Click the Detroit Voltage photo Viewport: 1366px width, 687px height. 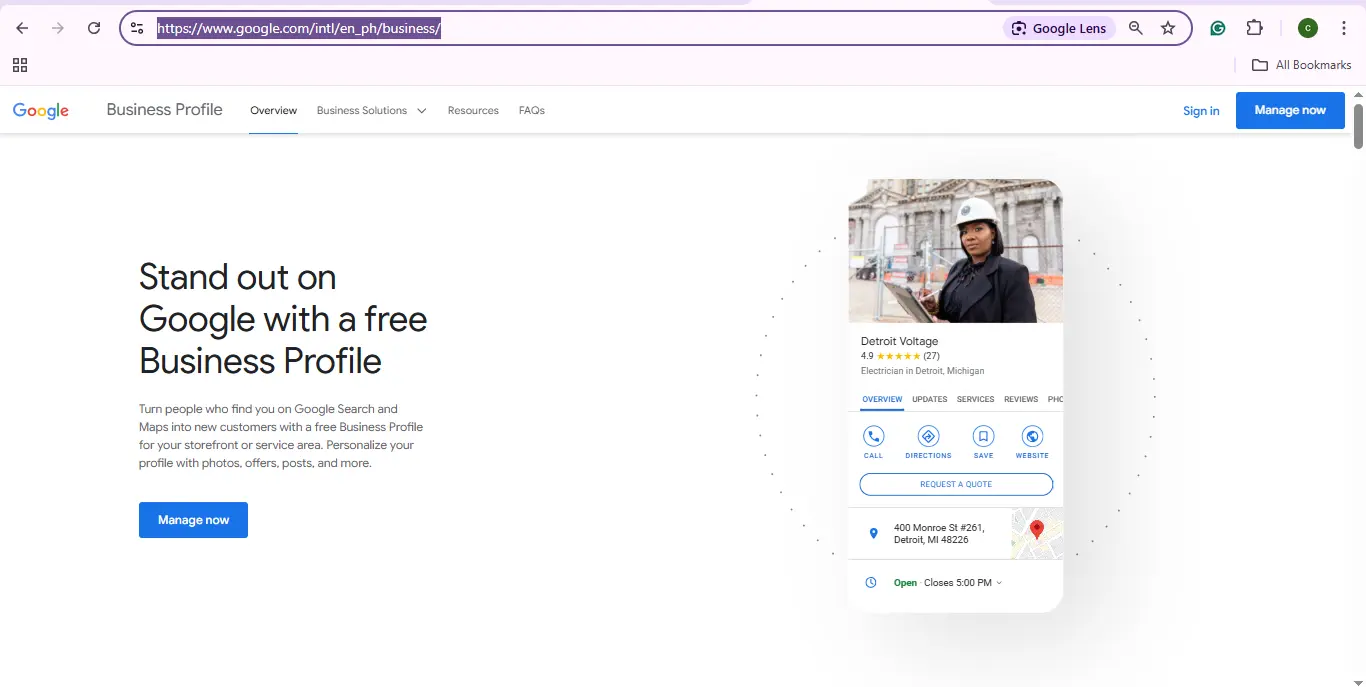point(955,251)
